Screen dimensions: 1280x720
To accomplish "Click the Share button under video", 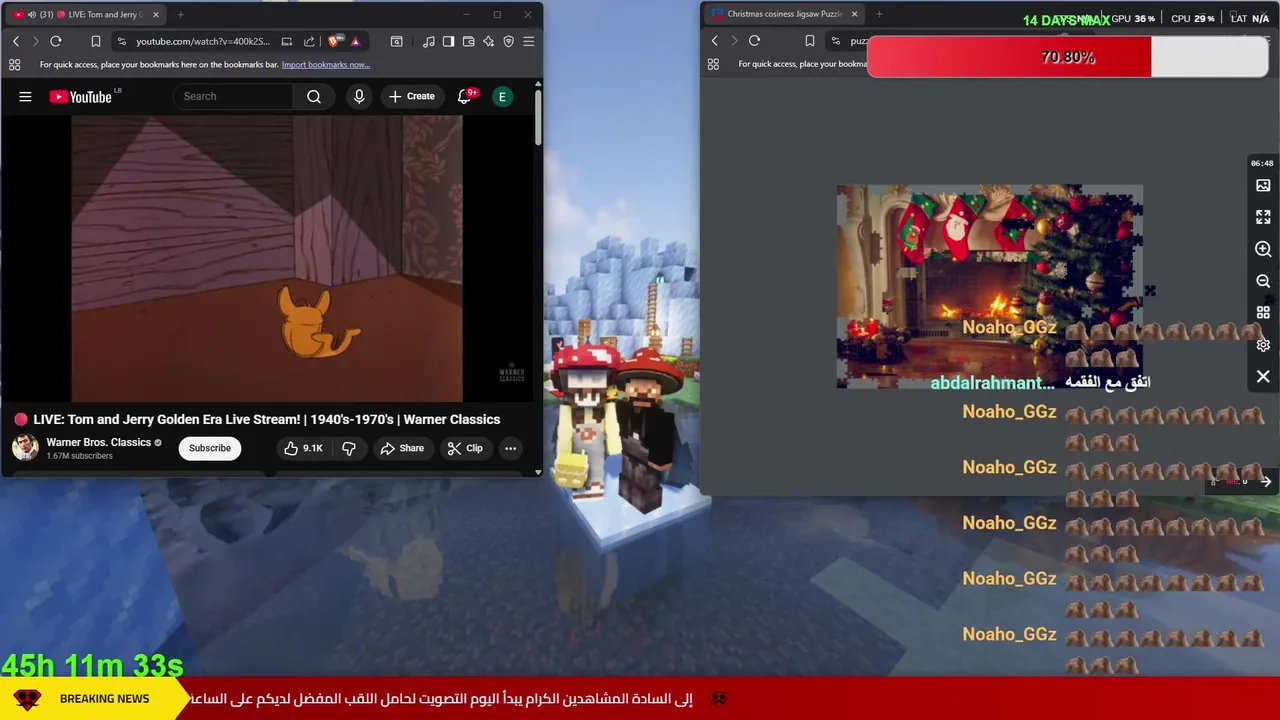I will (x=402, y=448).
